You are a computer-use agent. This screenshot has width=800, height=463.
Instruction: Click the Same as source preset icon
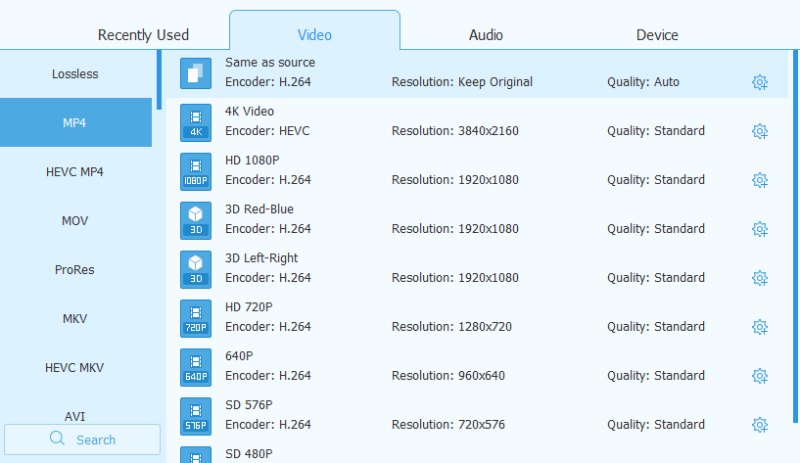coord(196,74)
